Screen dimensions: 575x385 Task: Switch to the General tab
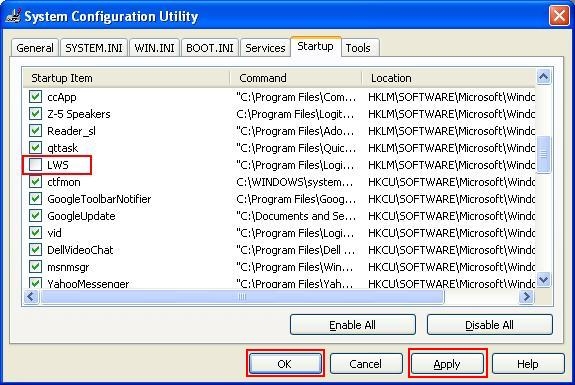tap(35, 48)
